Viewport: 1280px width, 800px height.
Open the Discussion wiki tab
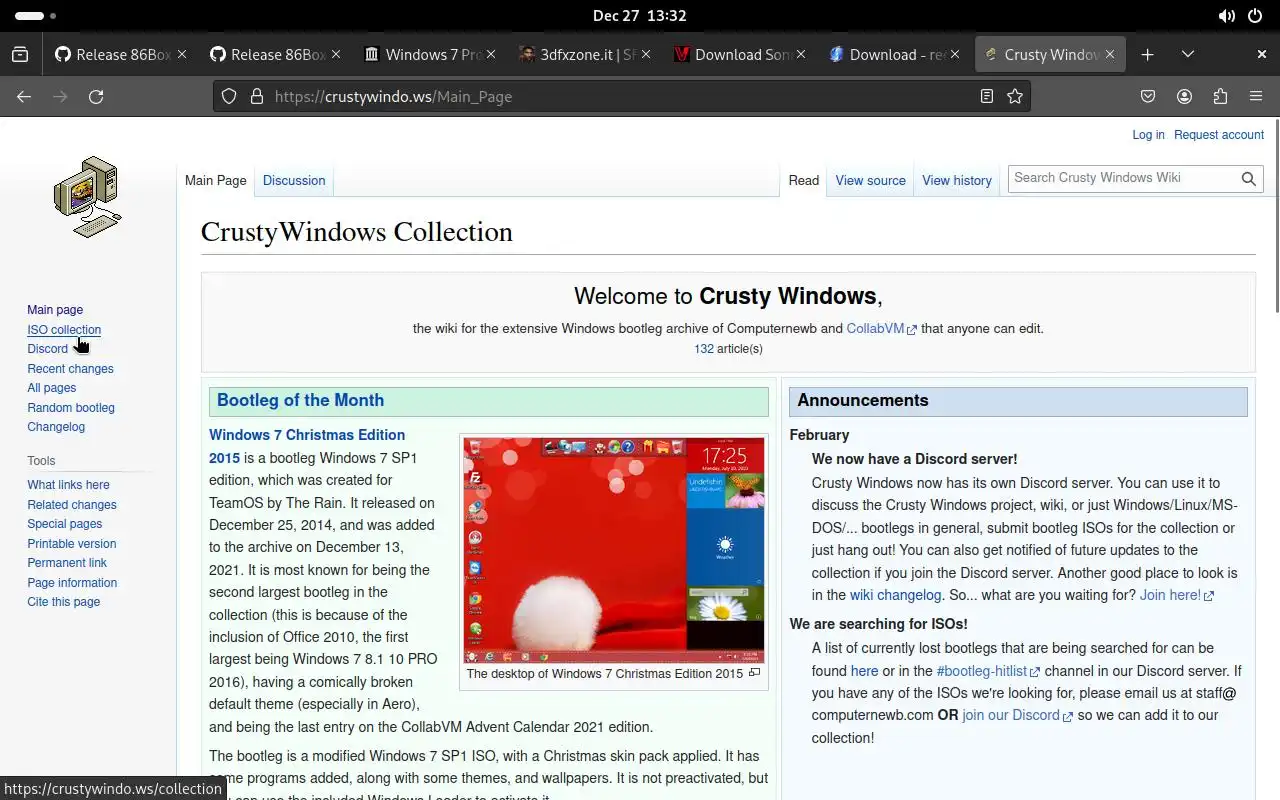point(294,180)
